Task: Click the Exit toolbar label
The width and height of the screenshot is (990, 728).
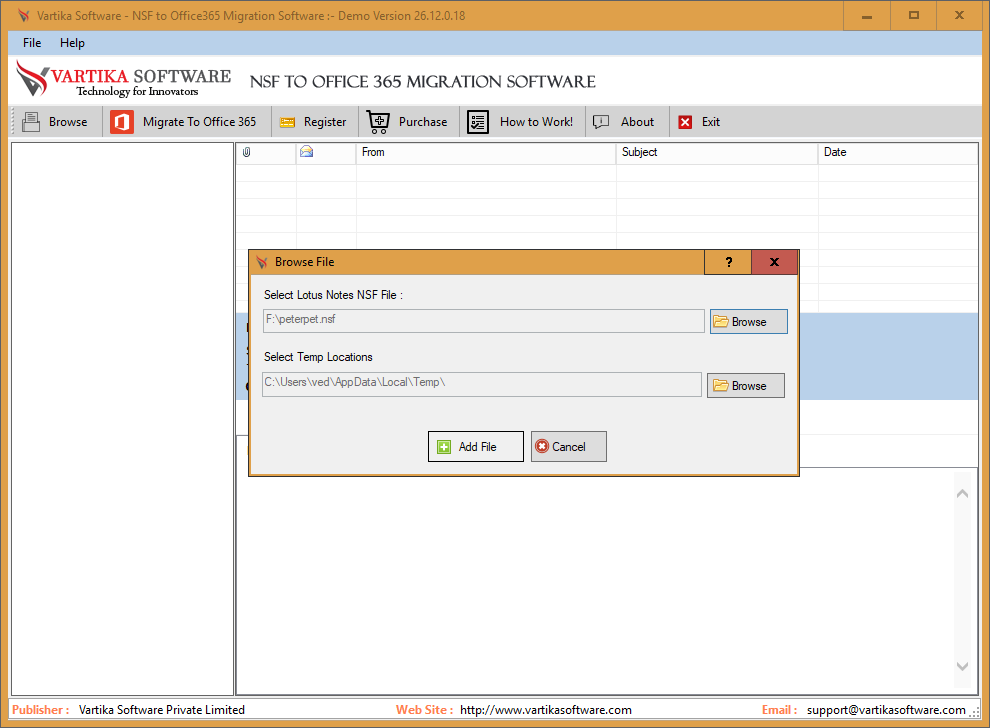Action: click(x=711, y=122)
